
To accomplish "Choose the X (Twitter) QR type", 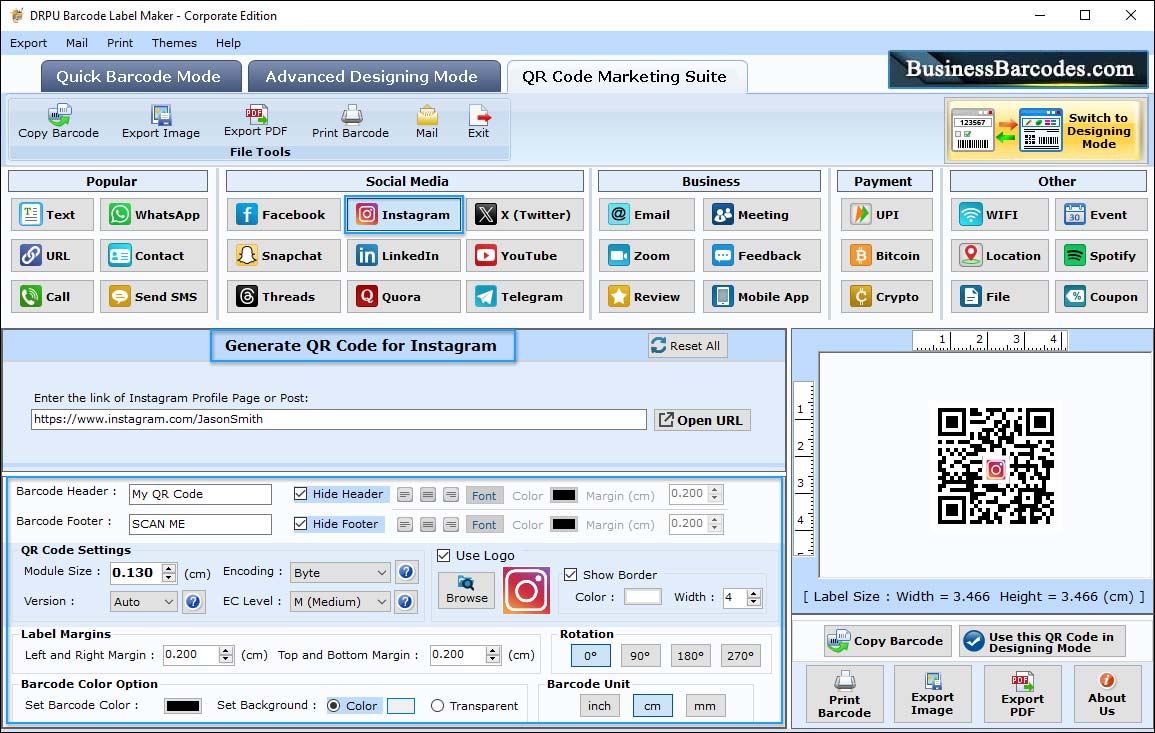I will pyautogui.click(x=524, y=214).
